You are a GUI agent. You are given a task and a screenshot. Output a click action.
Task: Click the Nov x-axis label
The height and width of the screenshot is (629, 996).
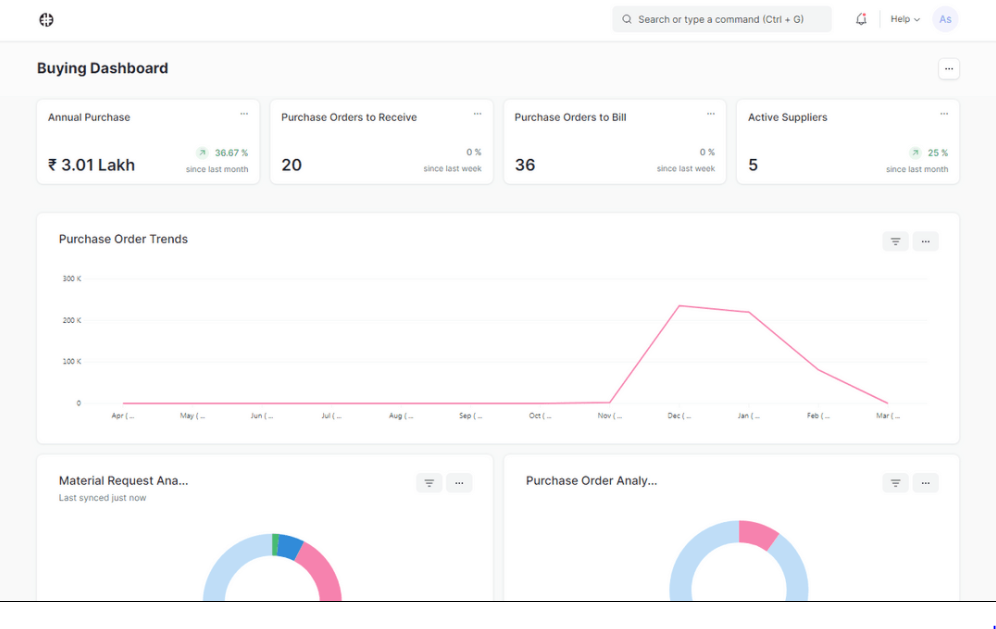610,416
